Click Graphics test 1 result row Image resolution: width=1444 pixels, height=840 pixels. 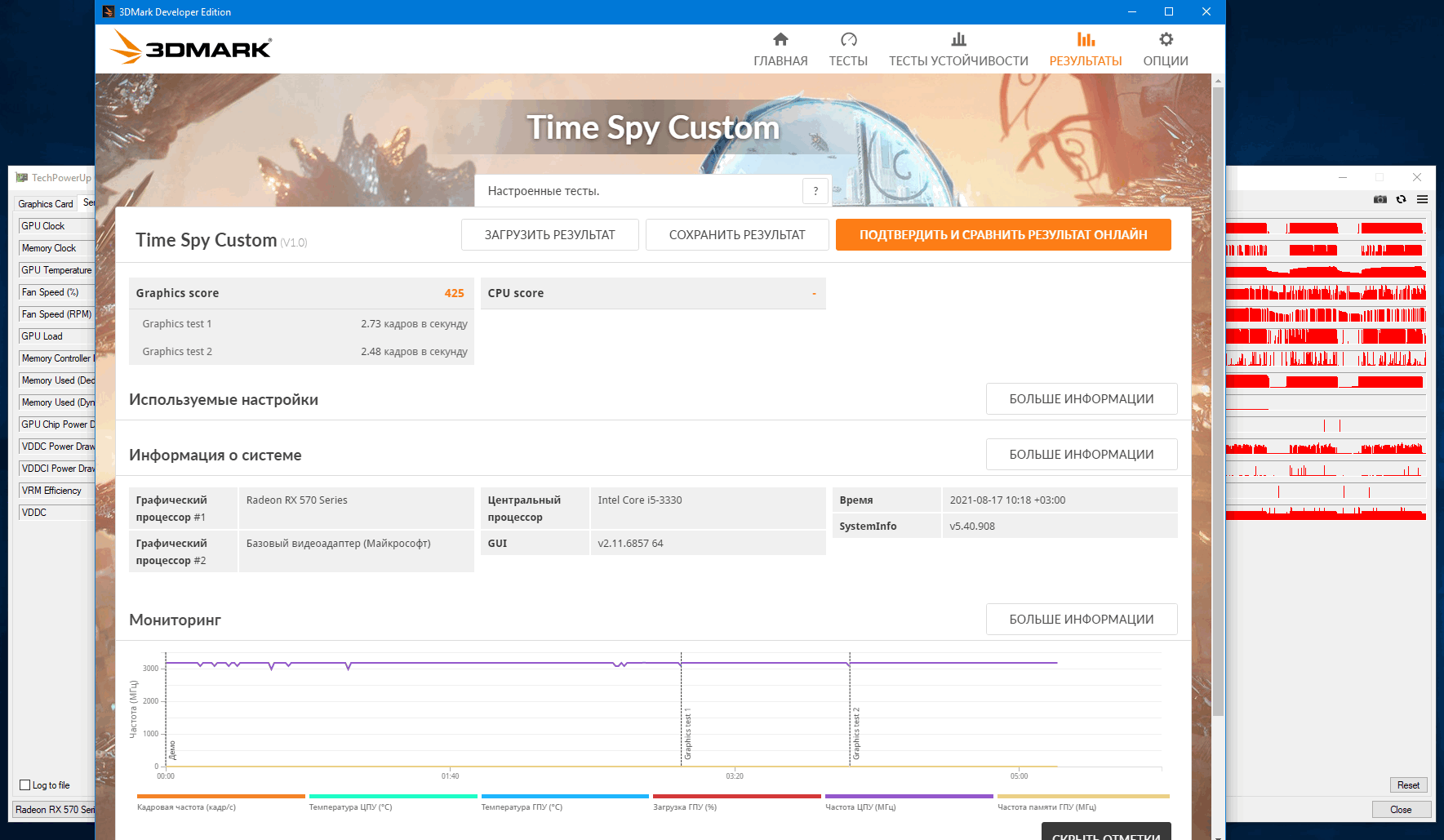[x=301, y=324]
